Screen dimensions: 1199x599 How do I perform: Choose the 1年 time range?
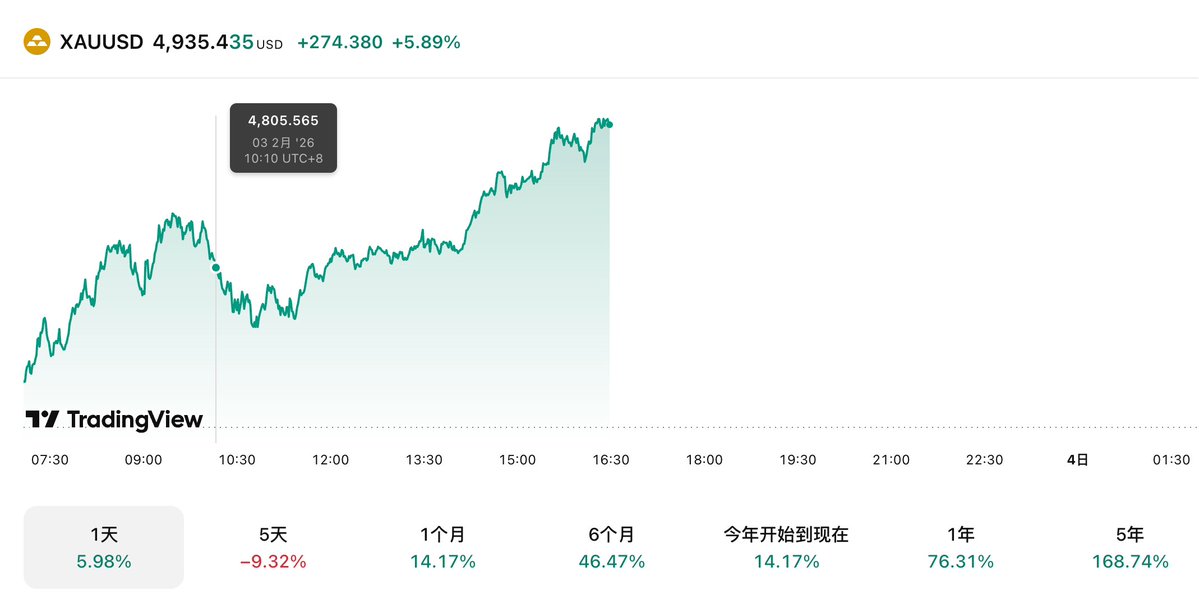pos(960,547)
